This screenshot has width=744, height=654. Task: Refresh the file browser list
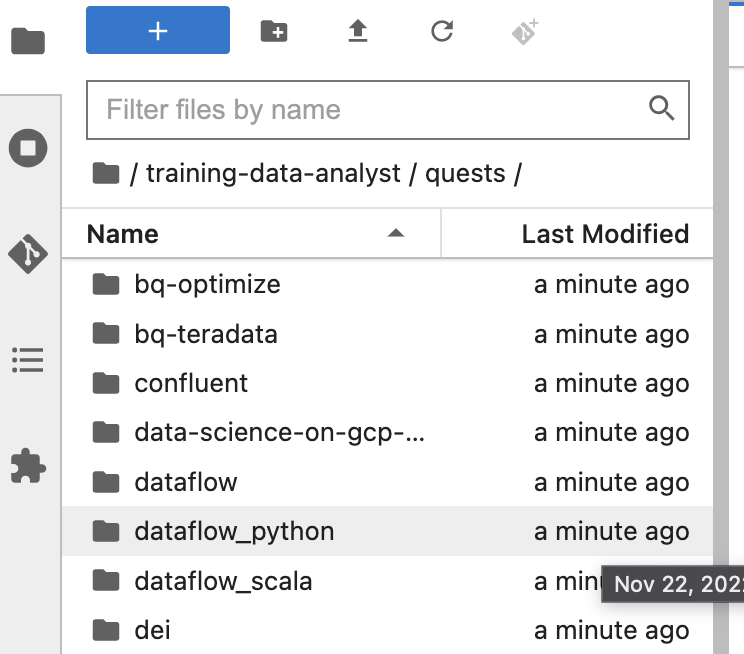(442, 31)
